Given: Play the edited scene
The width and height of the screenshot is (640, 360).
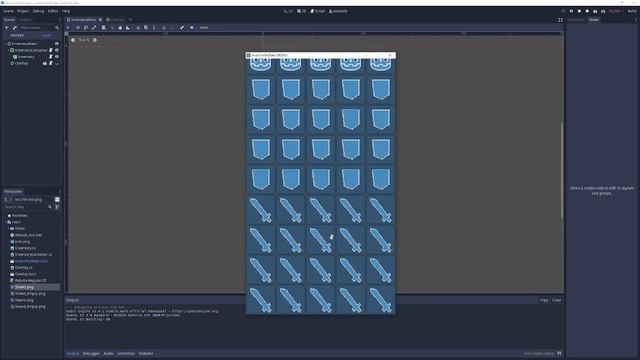Looking at the screenshot, I should tap(595, 11).
